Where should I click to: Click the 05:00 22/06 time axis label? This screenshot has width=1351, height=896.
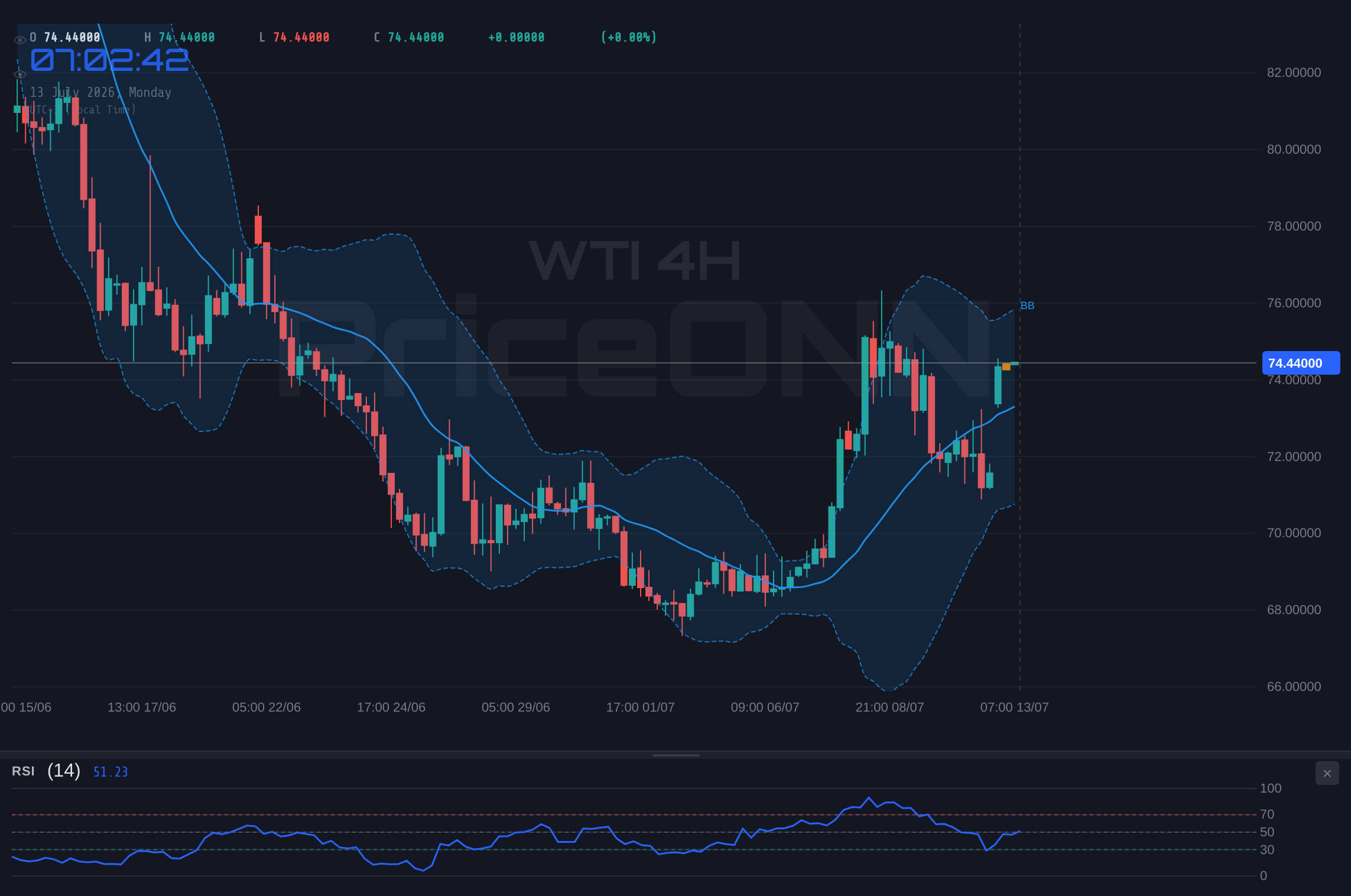point(267,707)
